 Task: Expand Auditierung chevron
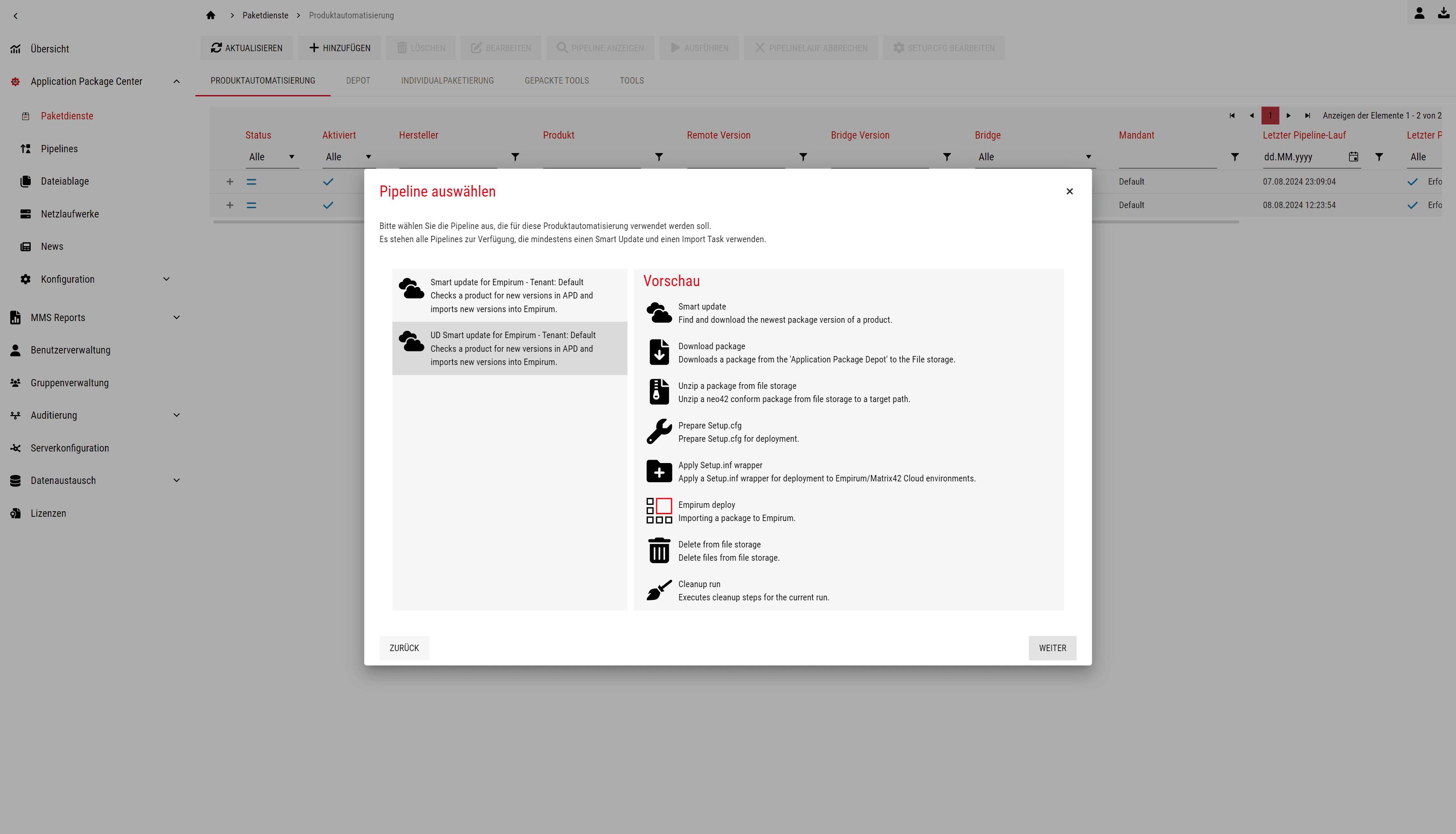(x=177, y=415)
